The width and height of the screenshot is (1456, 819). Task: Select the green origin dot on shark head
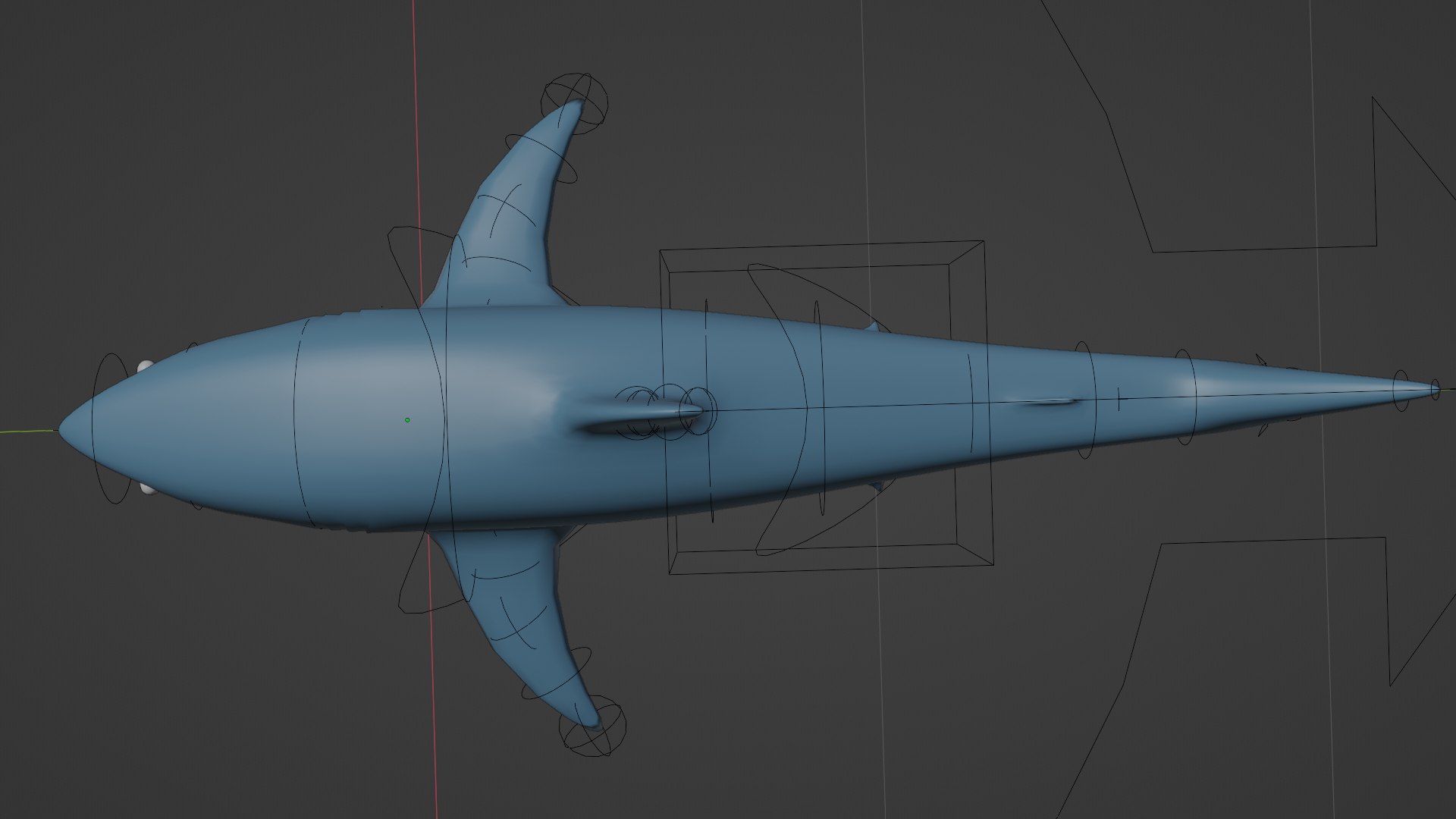(x=407, y=419)
